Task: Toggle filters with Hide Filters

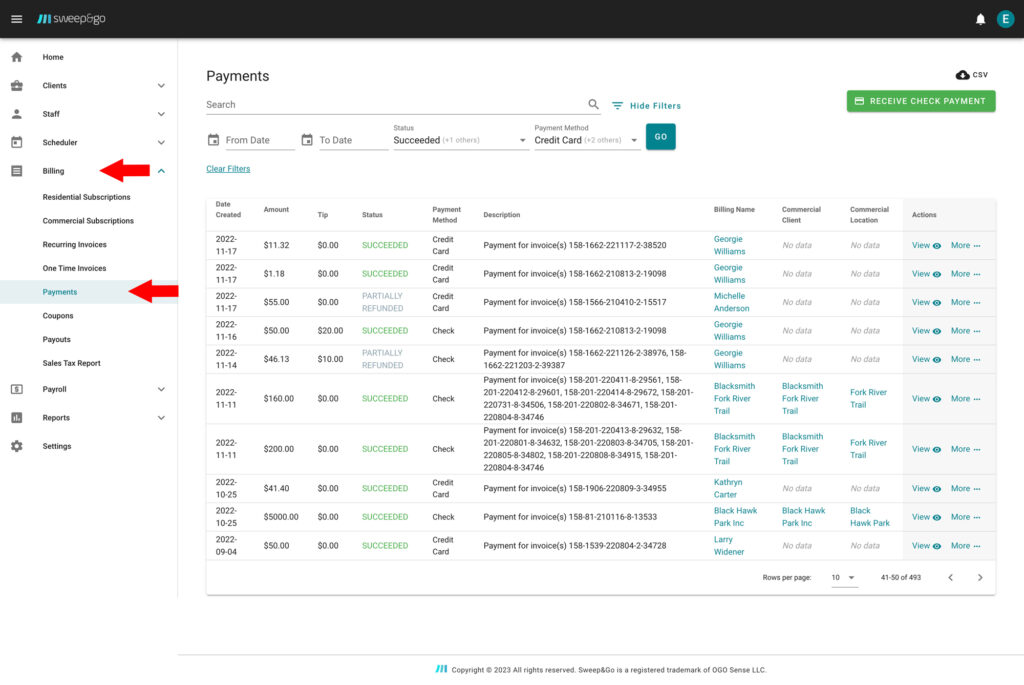Action: click(x=646, y=106)
